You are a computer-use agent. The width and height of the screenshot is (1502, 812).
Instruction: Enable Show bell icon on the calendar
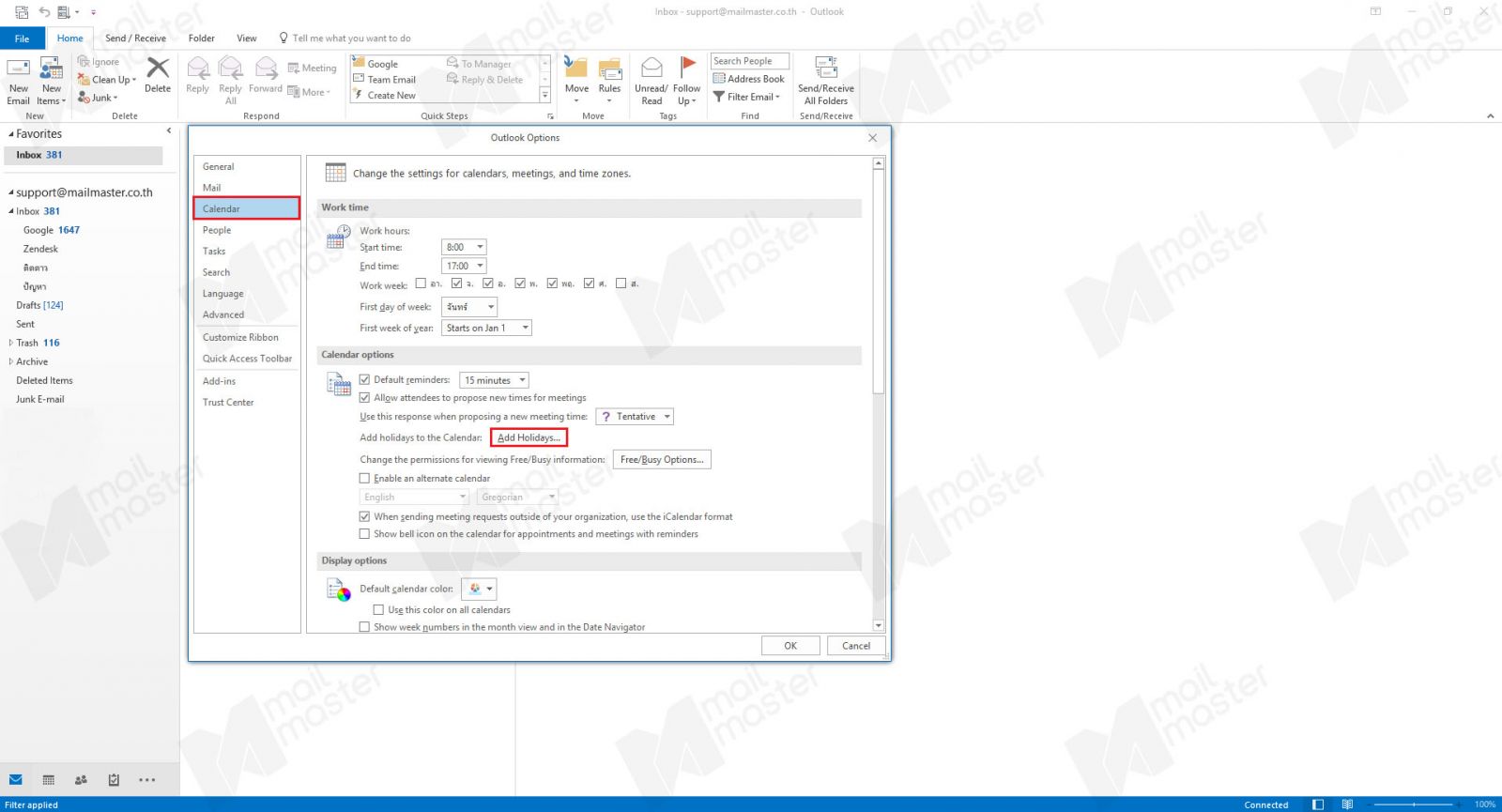(364, 534)
